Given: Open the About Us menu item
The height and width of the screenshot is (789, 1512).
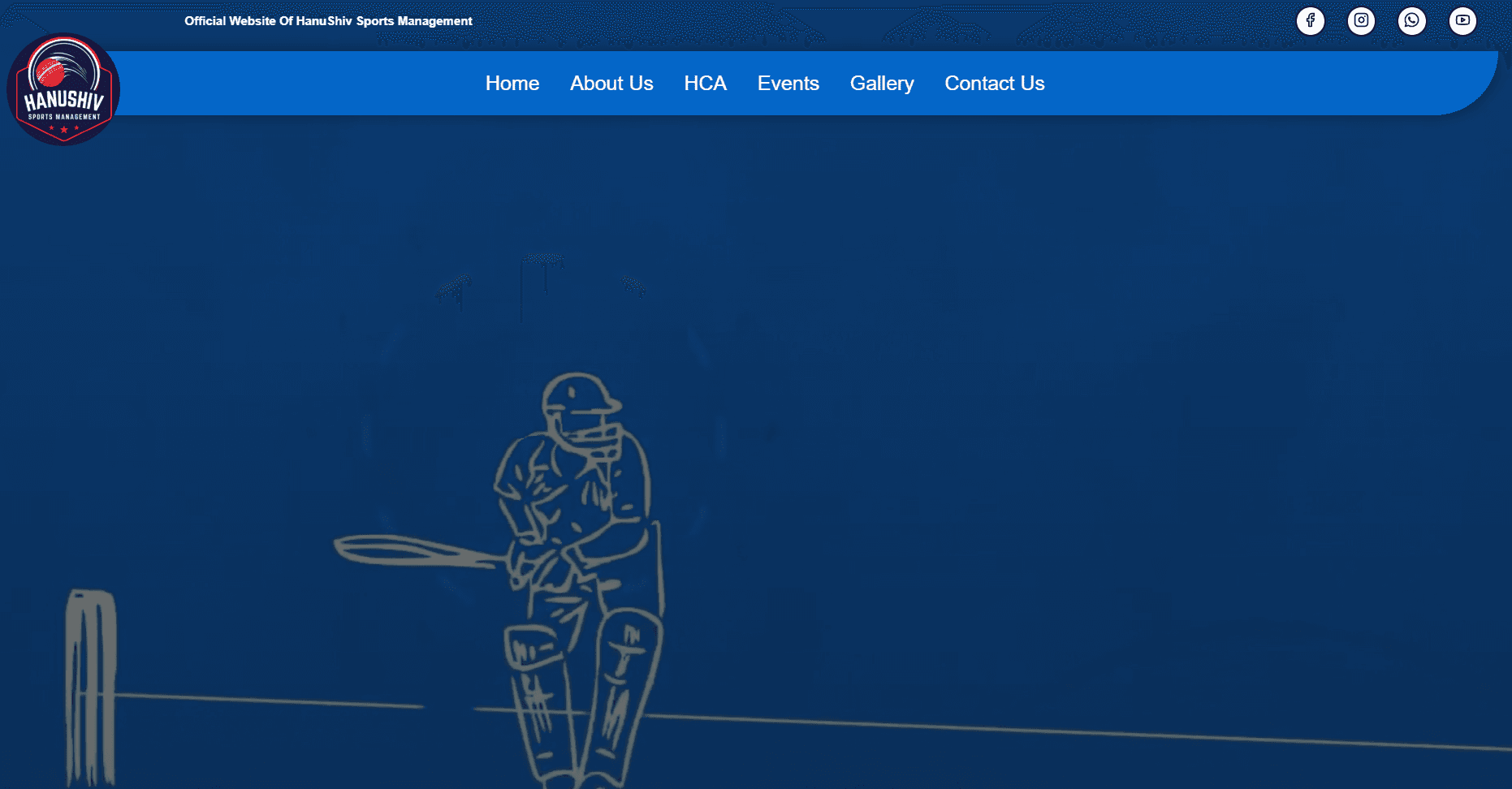Looking at the screenshot, I should pos(611,84).
